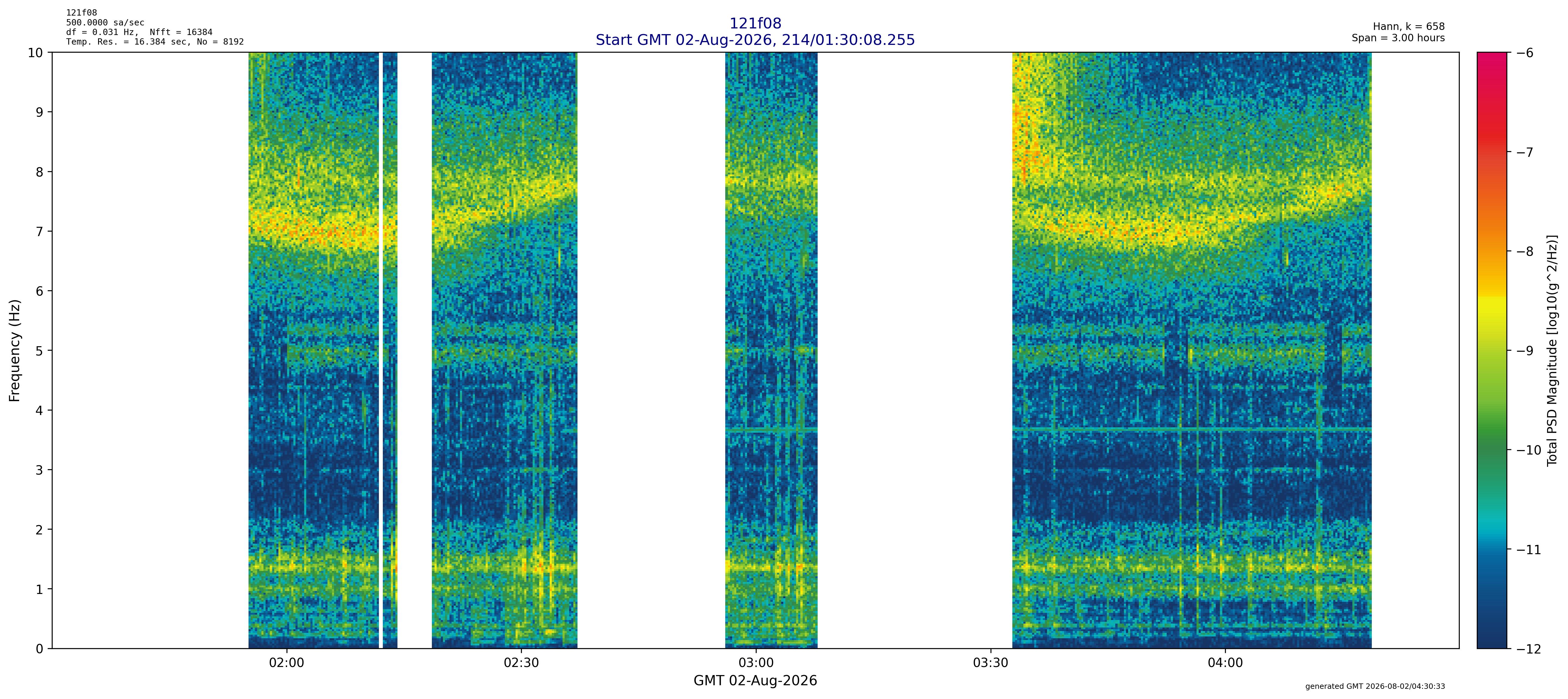Click the "04:00" time tick label
The height and width of the screenshot is (699, 1568).
pyautogui.click(x=1225, y=663)
